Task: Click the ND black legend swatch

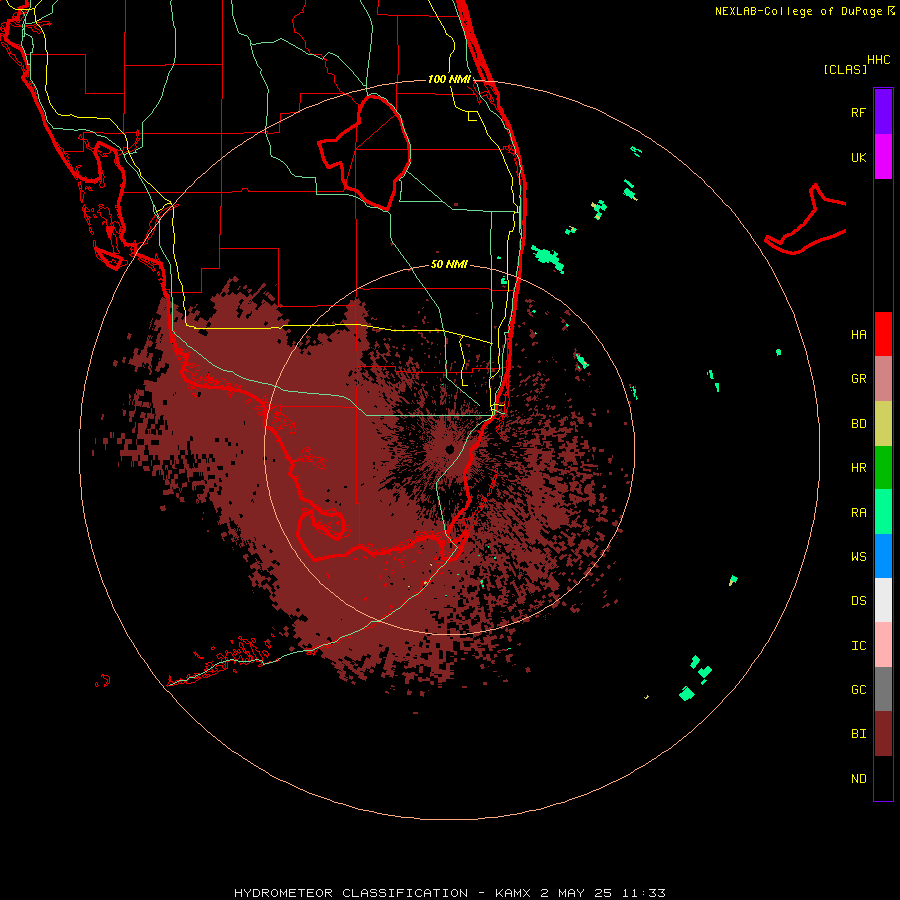Action: (x=883, y=778)
